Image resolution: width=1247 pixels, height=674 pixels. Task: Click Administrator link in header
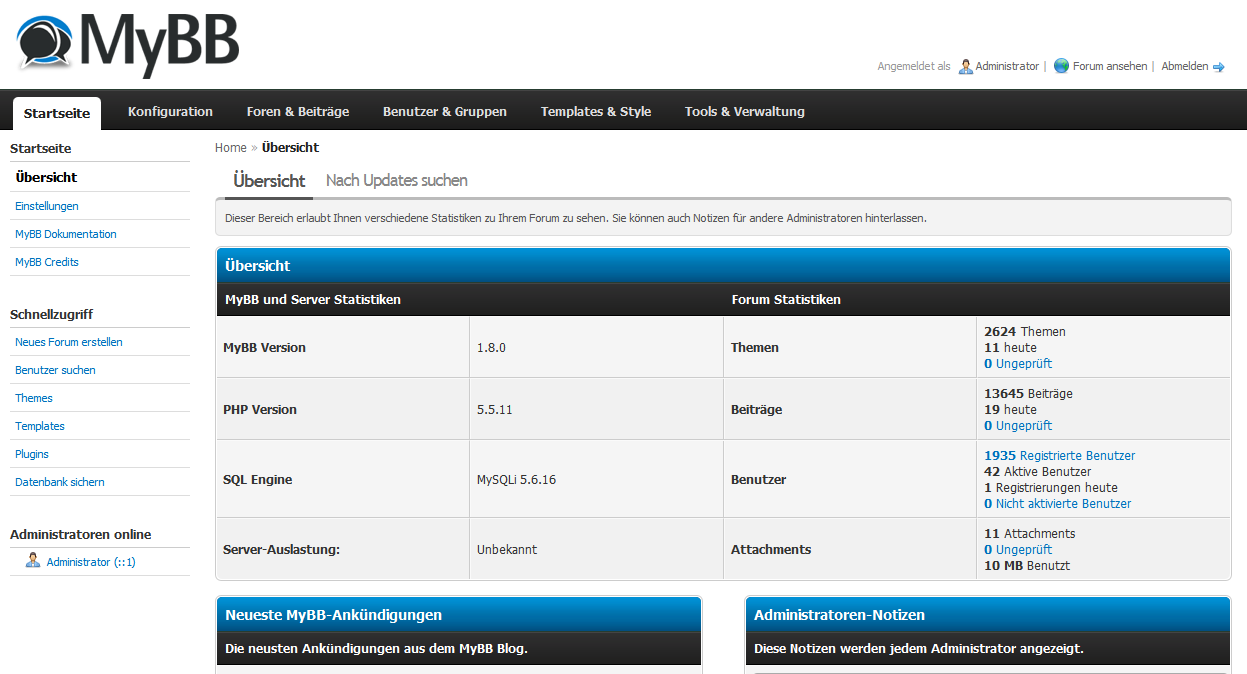click(x=1007, y=67)
